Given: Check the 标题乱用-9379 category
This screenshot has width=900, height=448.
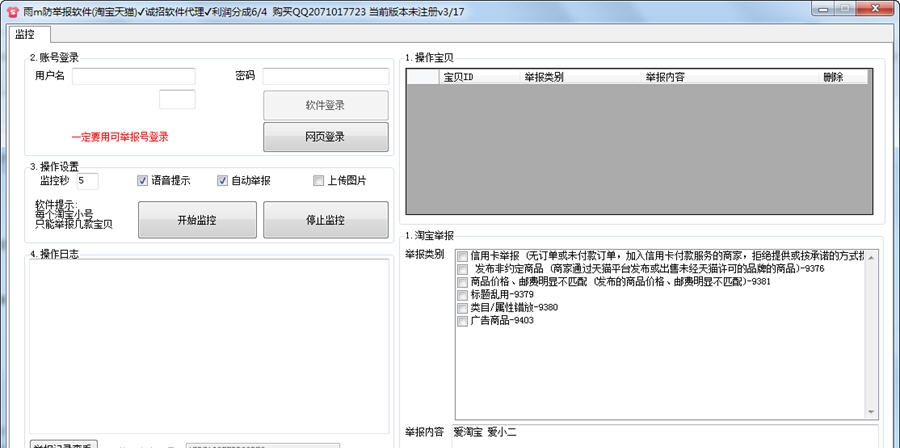Looking at the screenshot, I should pyautogui.click(x=463, y=295).
